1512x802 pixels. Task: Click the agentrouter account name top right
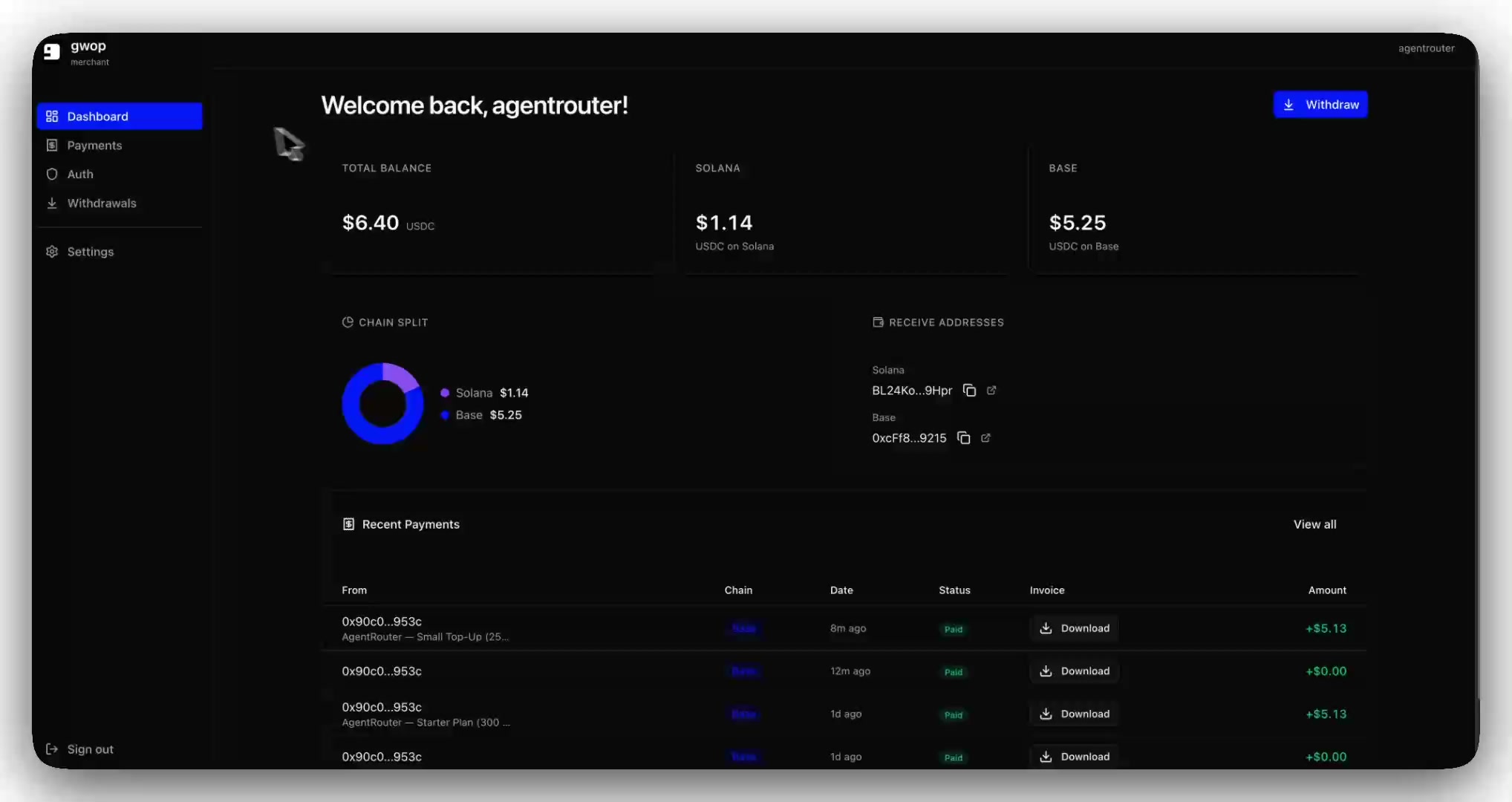click(x=1425, y=48)
